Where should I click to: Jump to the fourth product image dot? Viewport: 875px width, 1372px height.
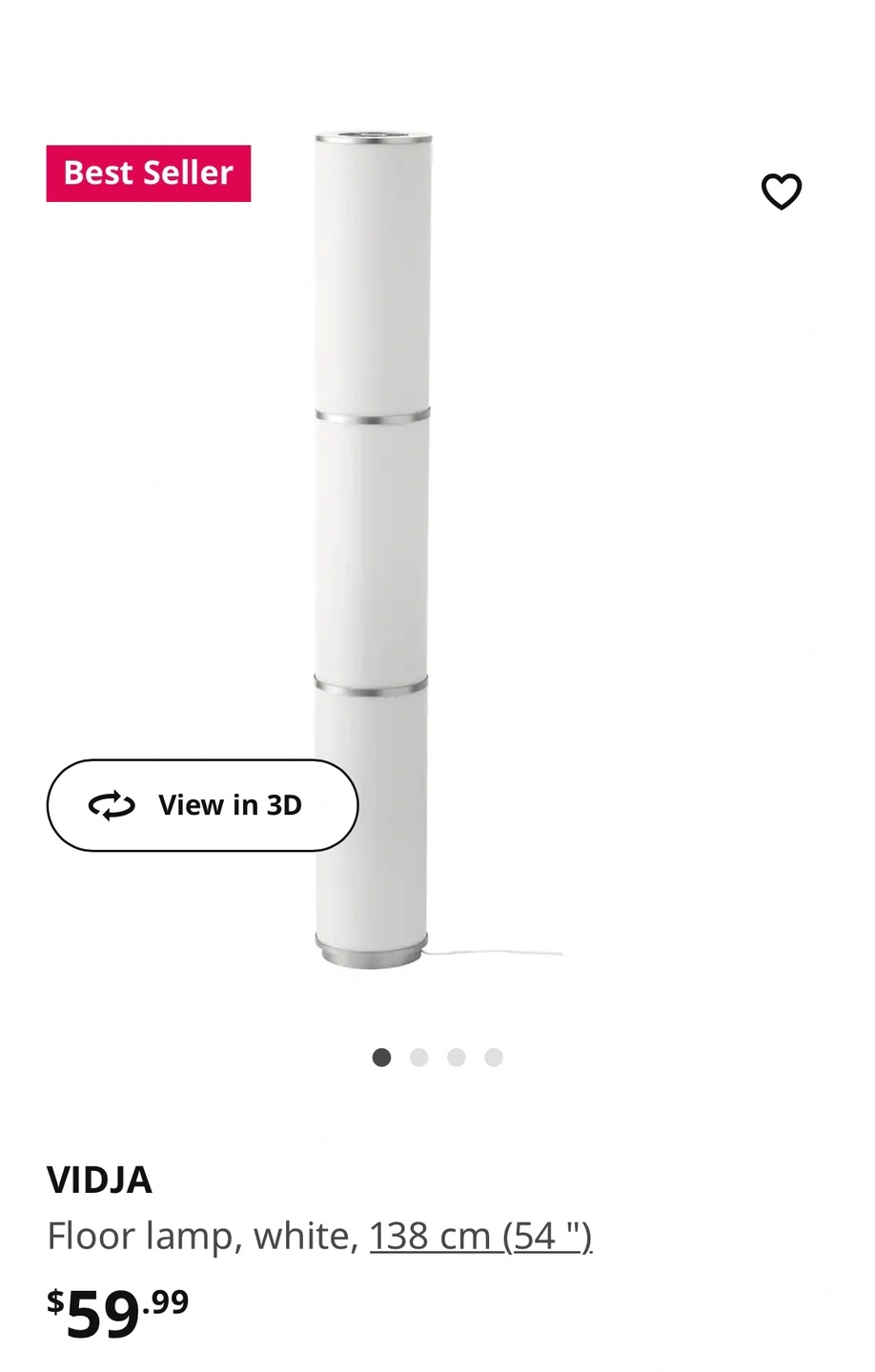click(x=493, y=1057)
